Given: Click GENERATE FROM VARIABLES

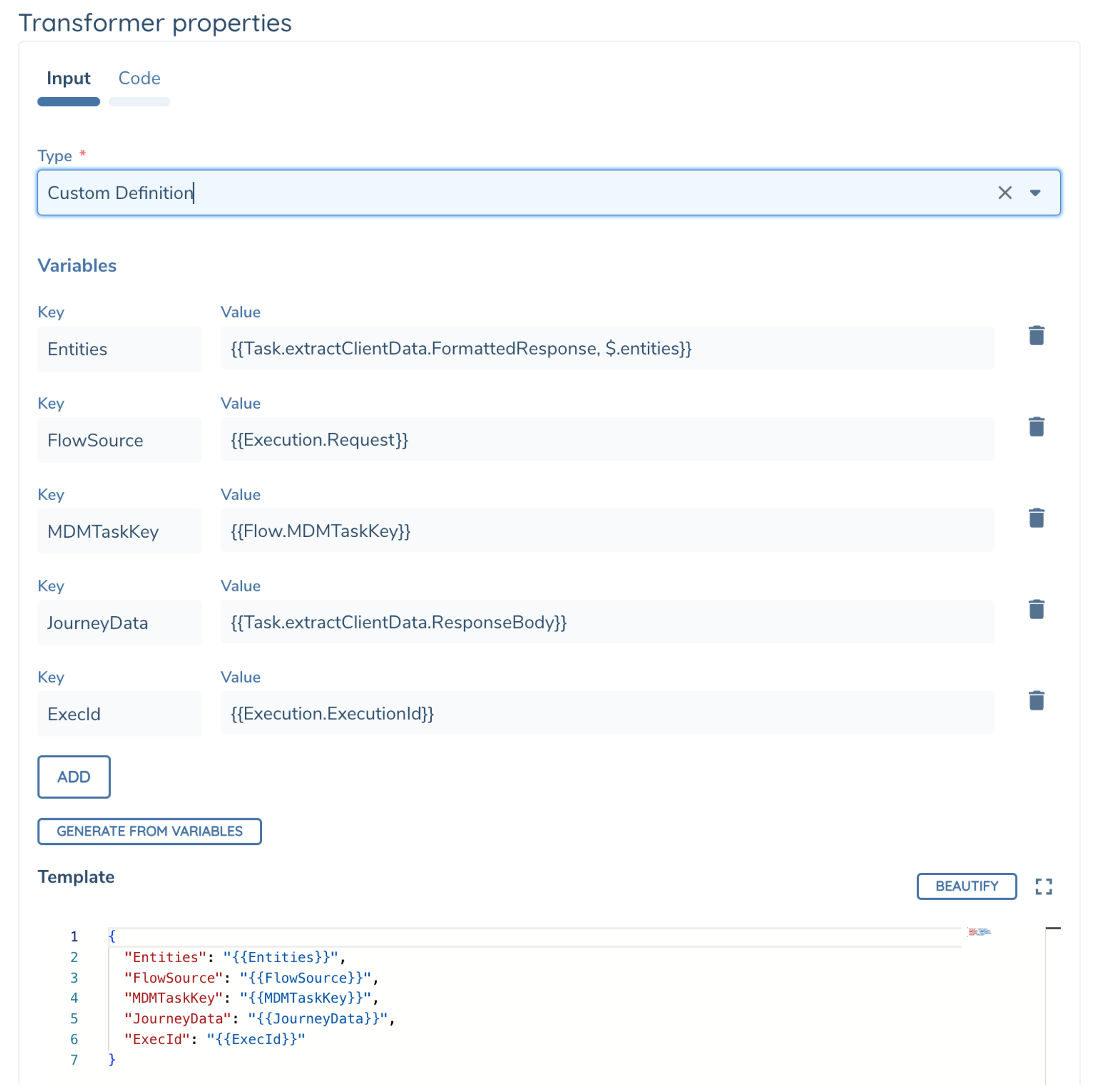Looking at the screenshot, I should [149, 831].
